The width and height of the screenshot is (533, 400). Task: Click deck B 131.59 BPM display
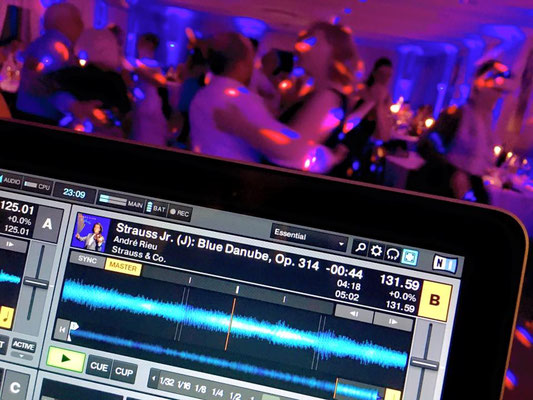tap(400, 281)
